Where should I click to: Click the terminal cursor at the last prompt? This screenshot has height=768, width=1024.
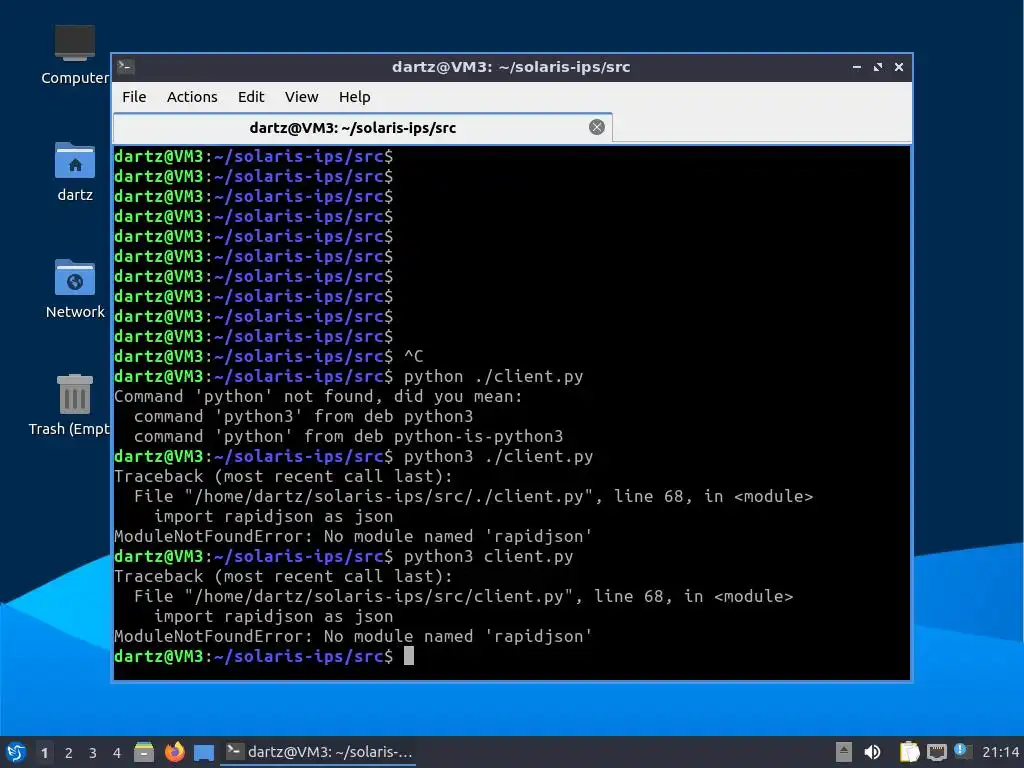[x=409, y=656]
